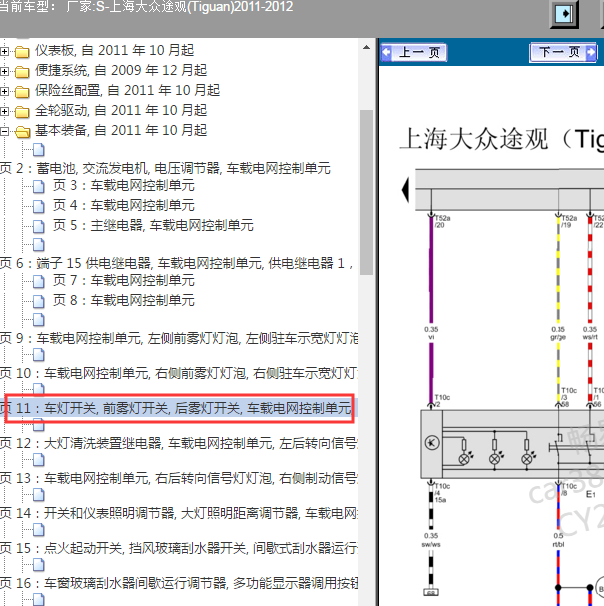Click the 0.35 sw/ws wire label
The width and height of the screenshot is (604, 606).
[431, 540]
